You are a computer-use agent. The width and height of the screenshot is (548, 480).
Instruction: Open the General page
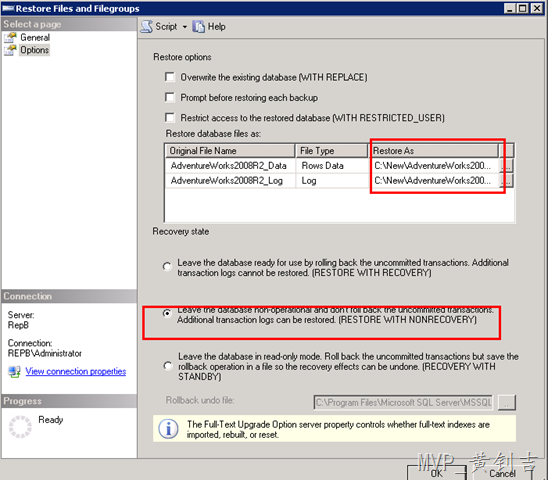[35, 37]
